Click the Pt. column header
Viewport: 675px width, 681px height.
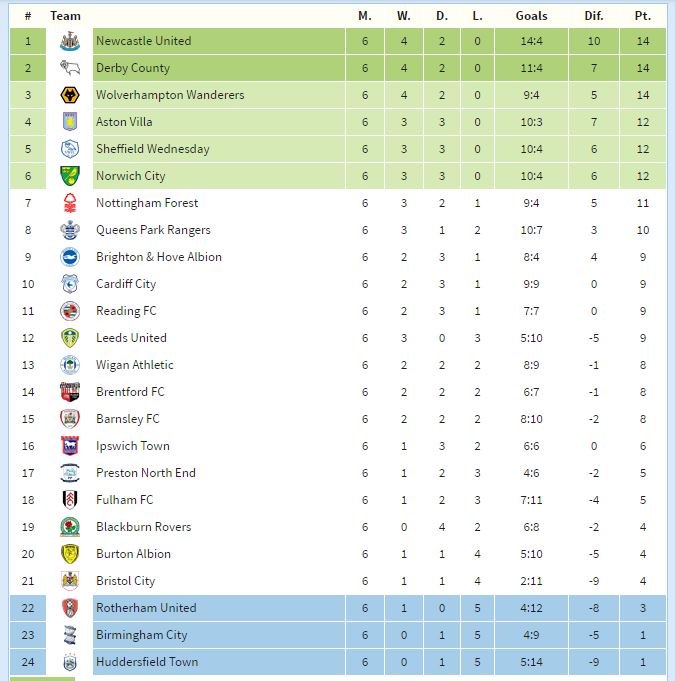[x=642, y=16]
